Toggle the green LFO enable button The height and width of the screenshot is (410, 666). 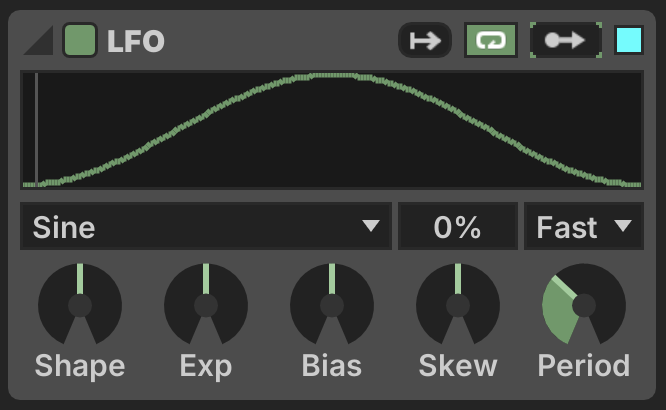click(80, 41)
